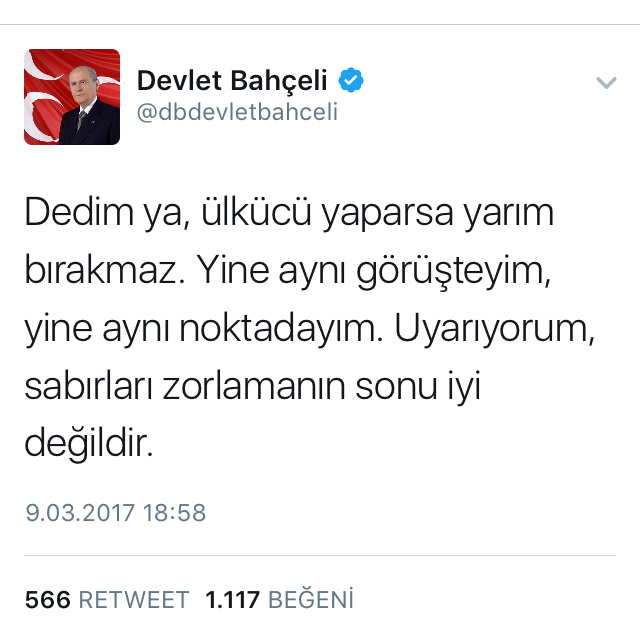
Task: Tap the word 'RETWEET' label
Action: click(134, 600)
